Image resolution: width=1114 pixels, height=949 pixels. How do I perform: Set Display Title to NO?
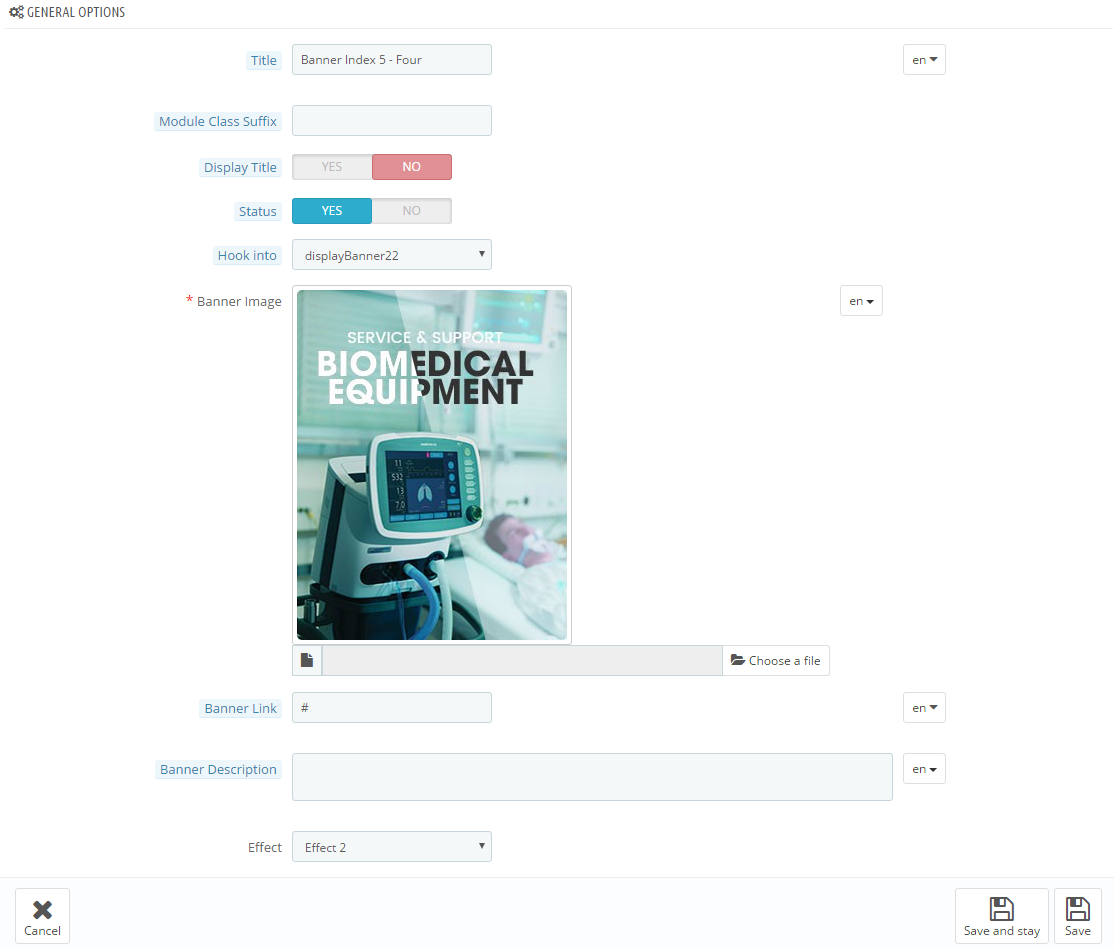pyautogui.click(x=411, y=167)
